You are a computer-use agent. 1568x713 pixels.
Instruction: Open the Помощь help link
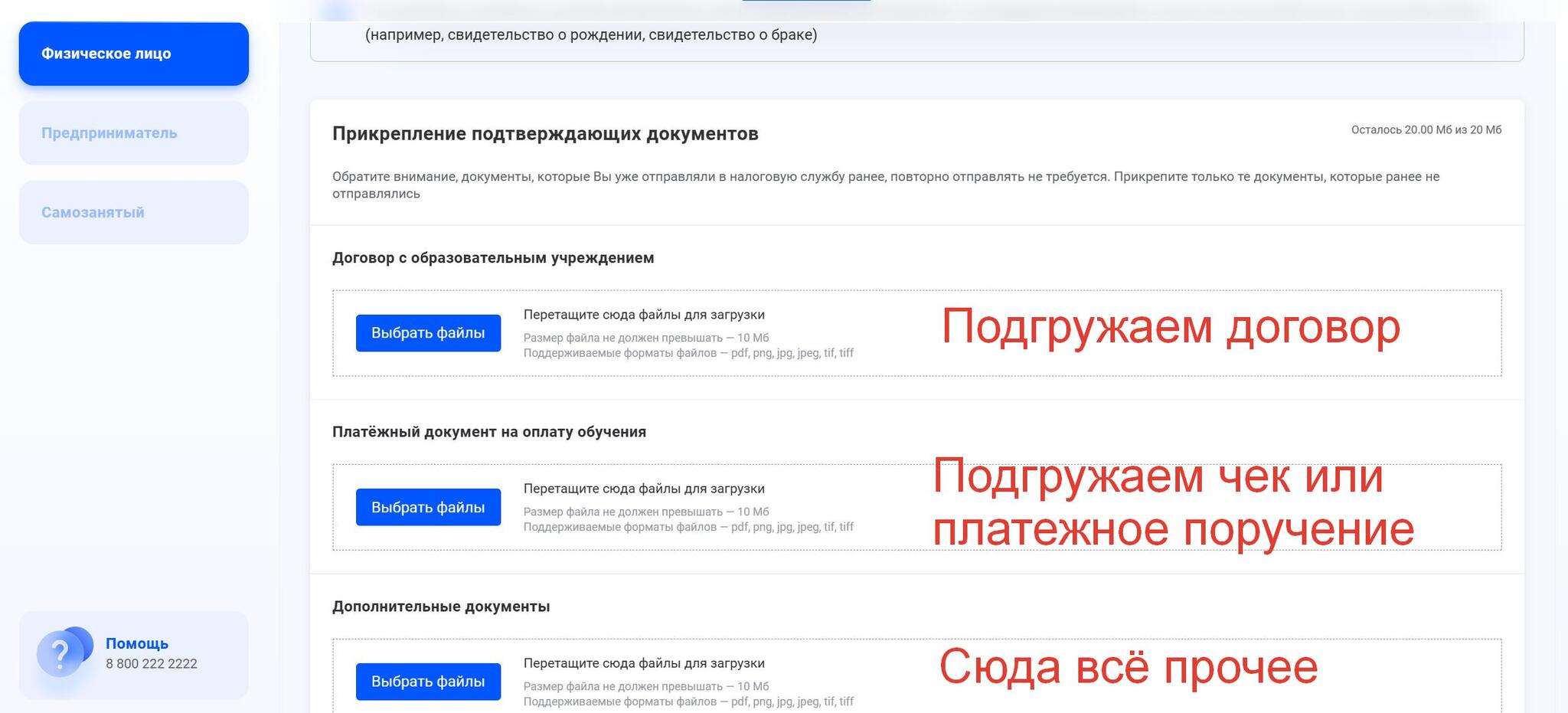[x=137, y=643]
